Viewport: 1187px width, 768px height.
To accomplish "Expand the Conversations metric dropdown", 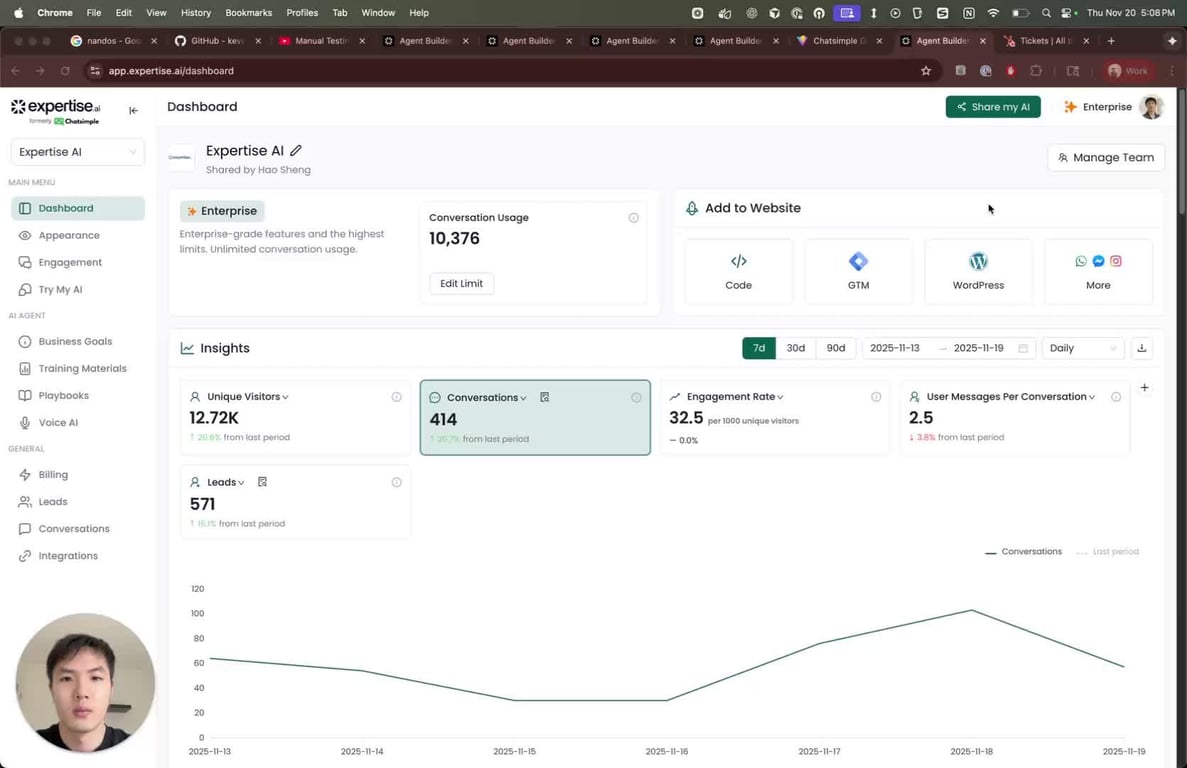I will 523,398.
